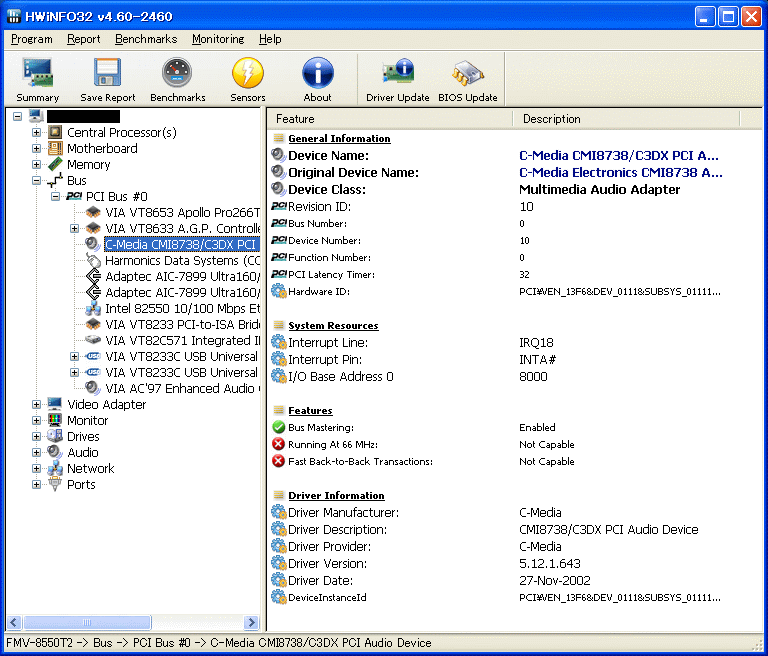Open the Monitoring menu
This screenshot has height=656, width=768.
pyautogui.click(x=217, y=39)
